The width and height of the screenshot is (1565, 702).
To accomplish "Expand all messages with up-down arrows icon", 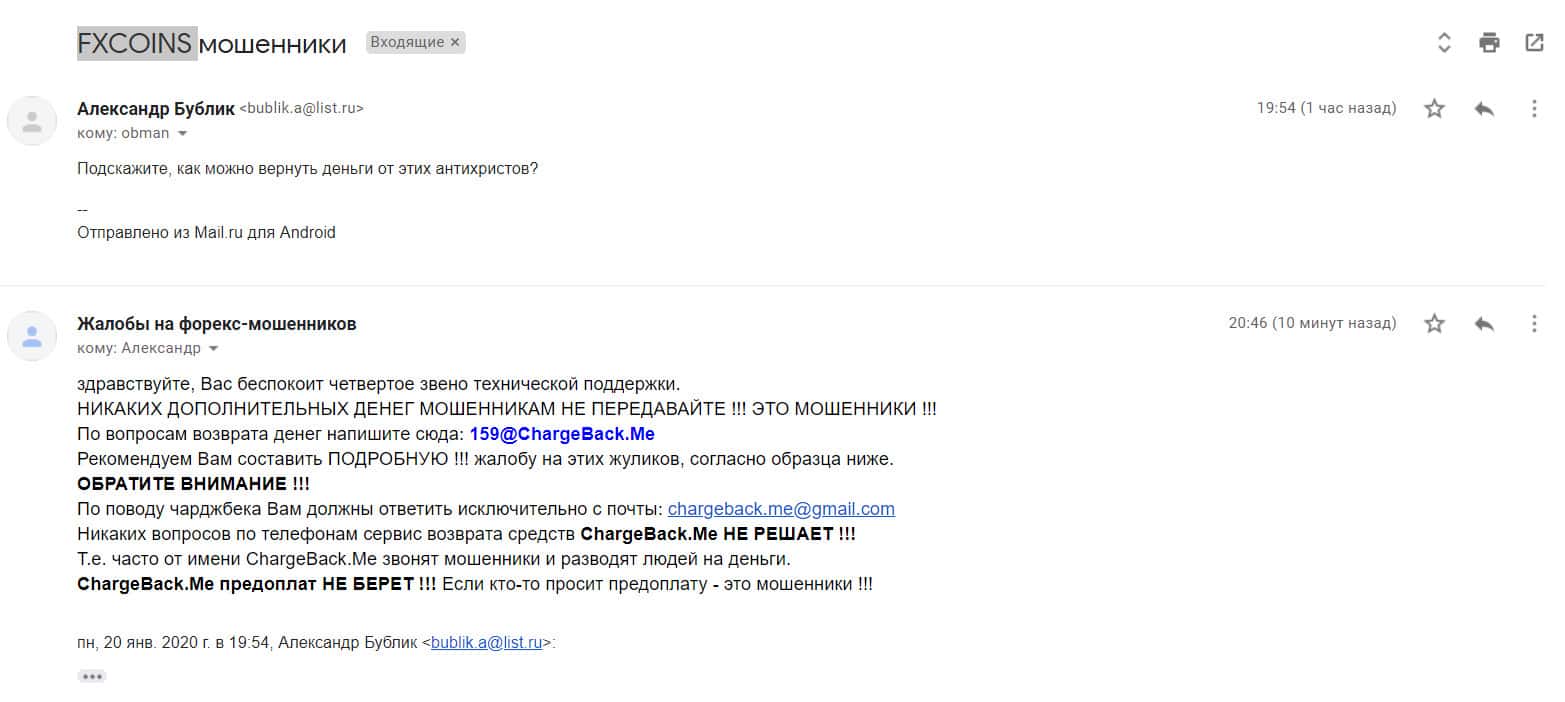I will 1444,42.
